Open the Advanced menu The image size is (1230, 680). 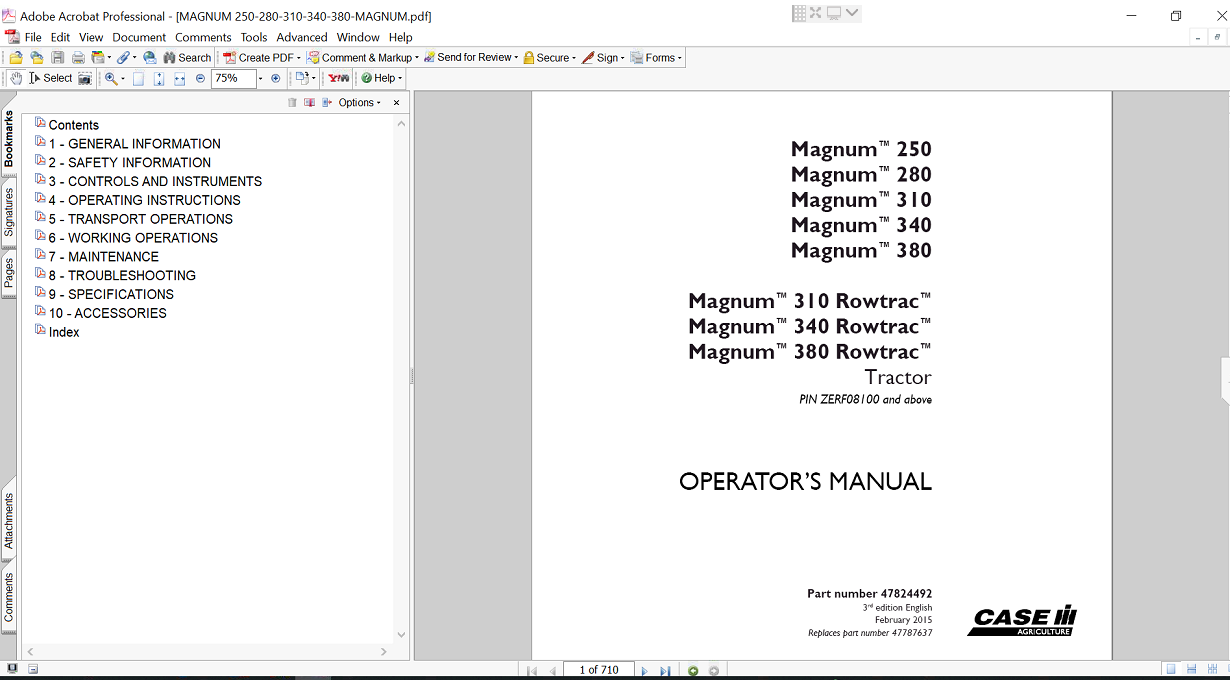(302, 37)
